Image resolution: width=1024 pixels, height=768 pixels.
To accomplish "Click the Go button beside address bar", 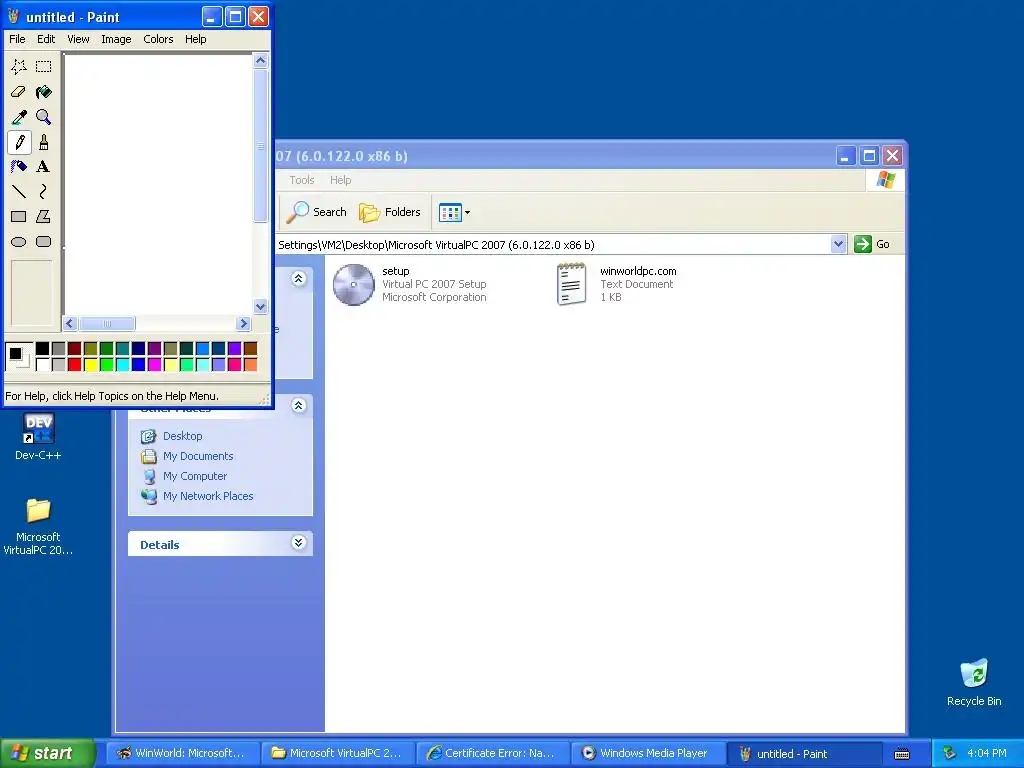I will pyautogui.click(x=872, y=244).
